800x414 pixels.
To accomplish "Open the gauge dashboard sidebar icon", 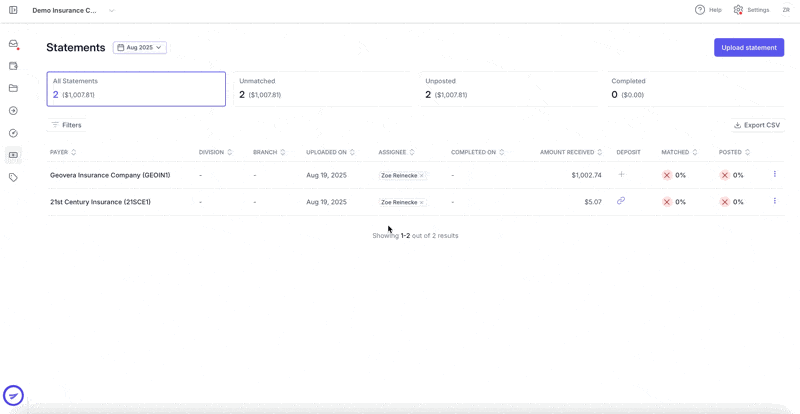I will 13,133.
